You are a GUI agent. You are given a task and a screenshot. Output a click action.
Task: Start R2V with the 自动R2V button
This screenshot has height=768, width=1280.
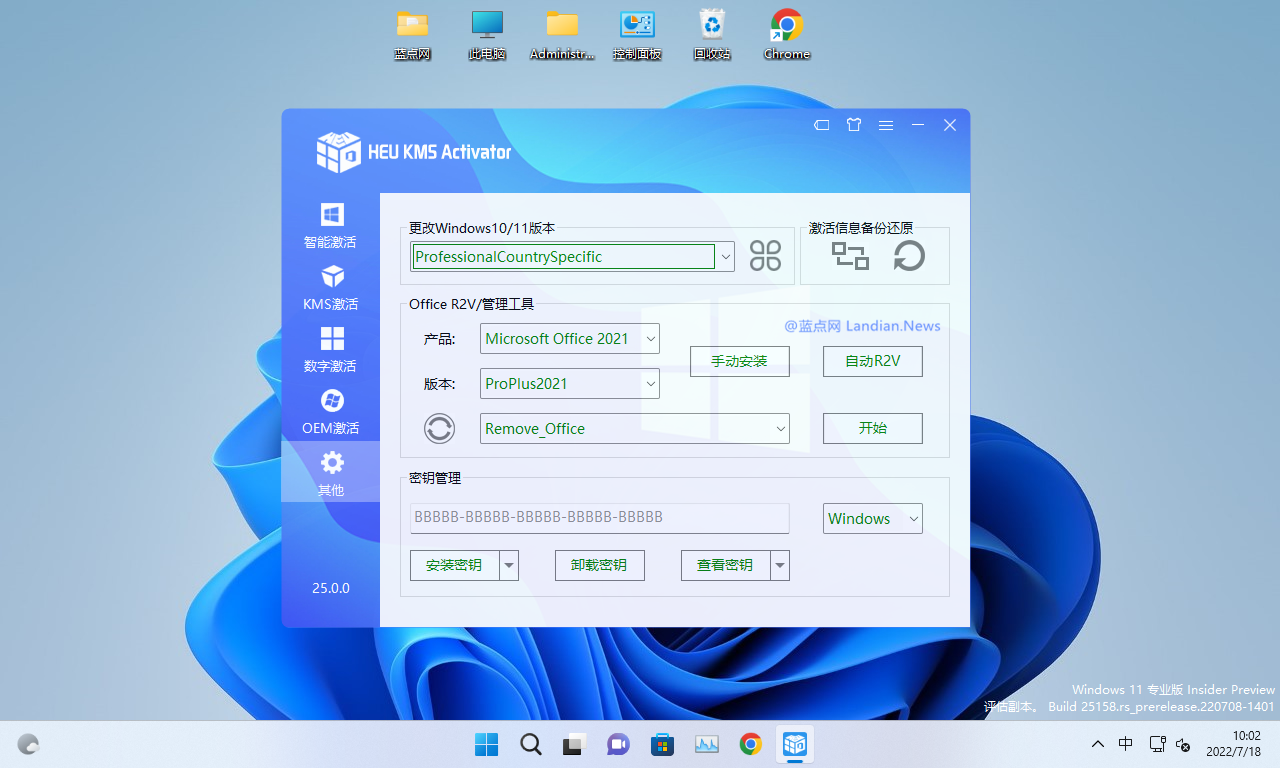point(872,361)
